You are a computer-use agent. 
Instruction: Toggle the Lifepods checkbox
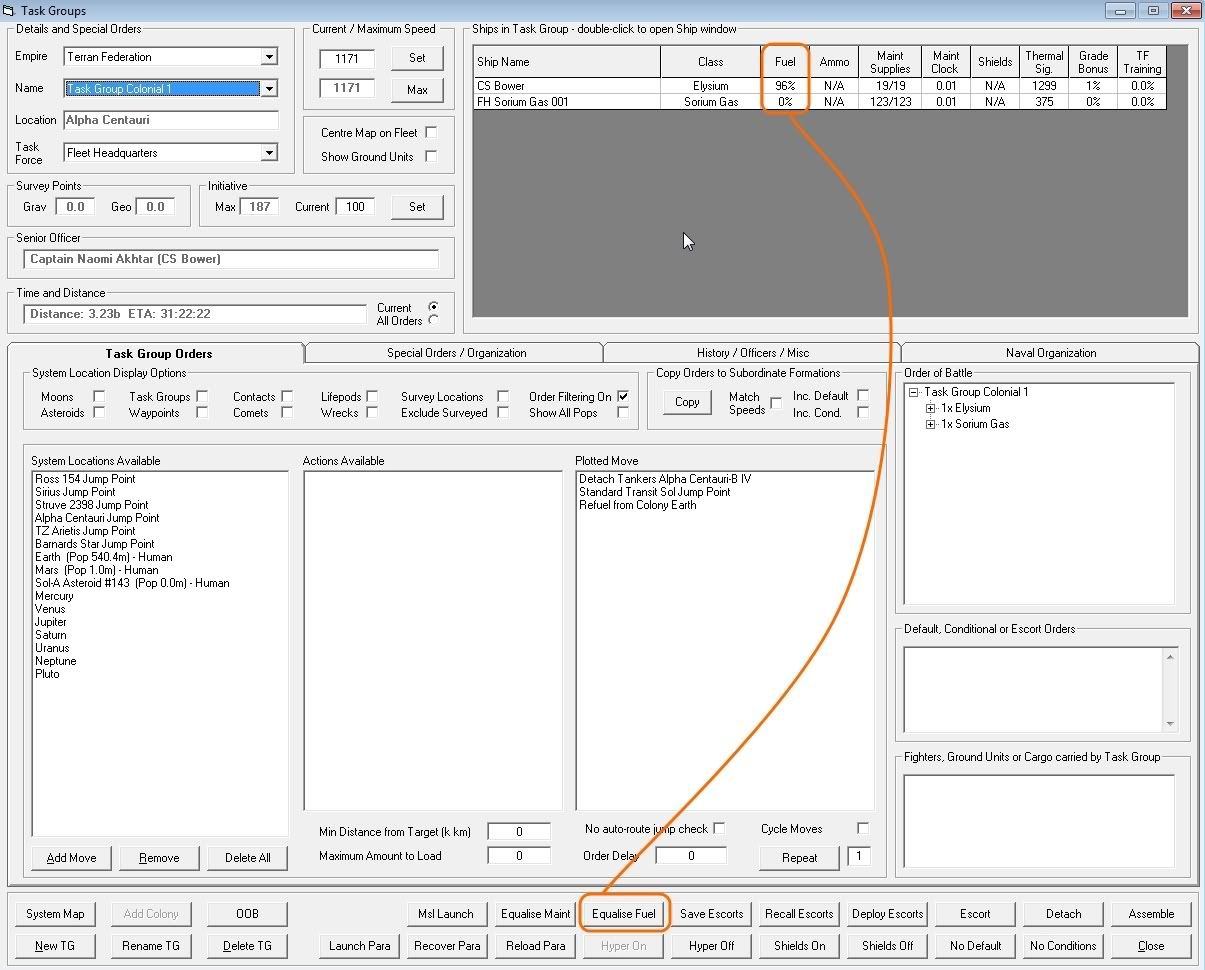click(372, 396)
